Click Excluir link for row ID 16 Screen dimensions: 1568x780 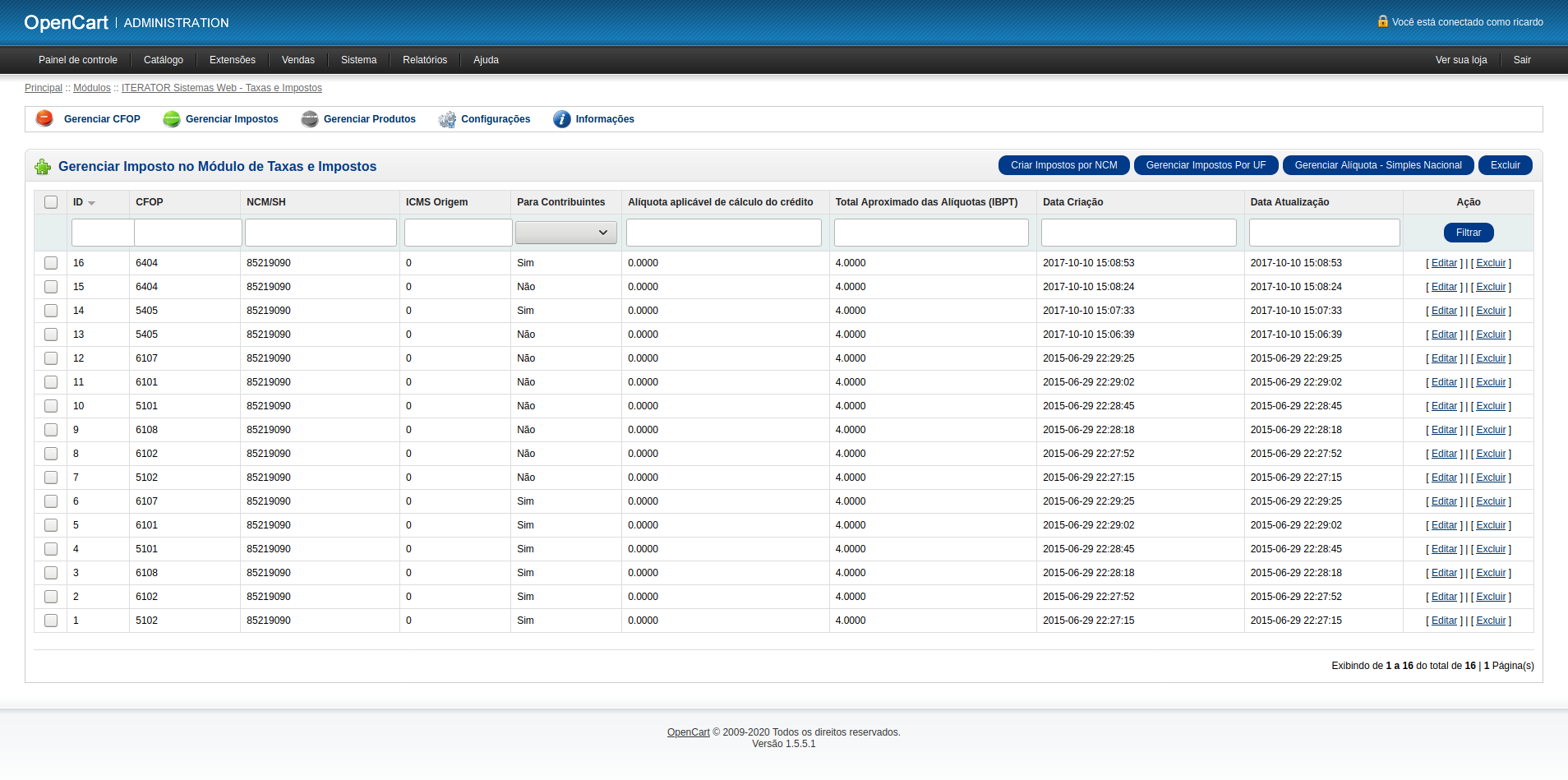click(x=1492, y=263)
